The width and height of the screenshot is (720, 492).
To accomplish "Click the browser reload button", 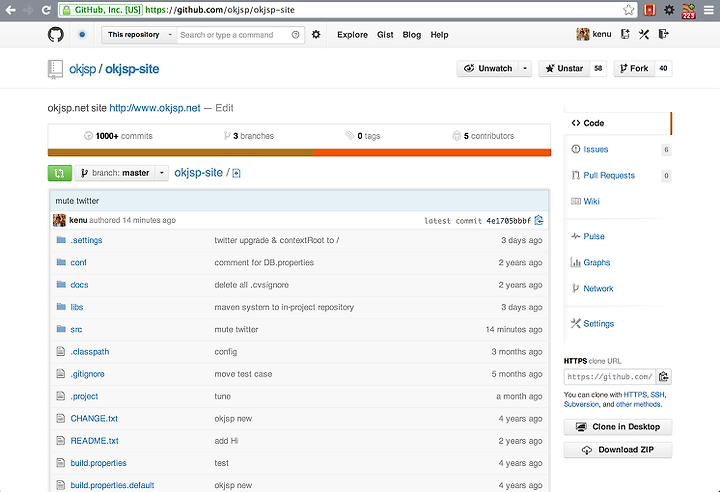I will pyautogui.click(x=46, y=10).
